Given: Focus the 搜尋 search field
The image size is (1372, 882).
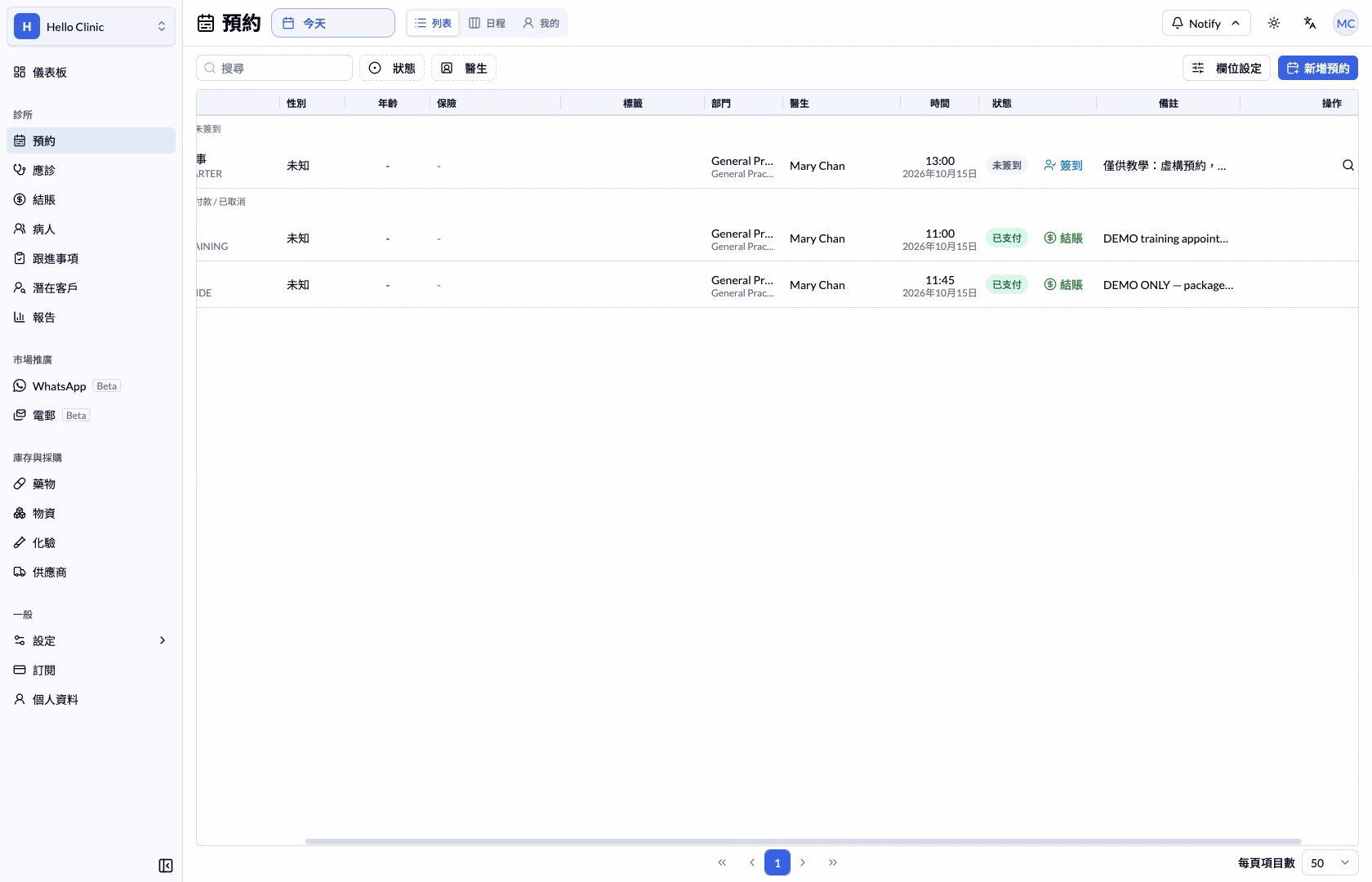Looking at the screenshot, I should click(274, 68).
